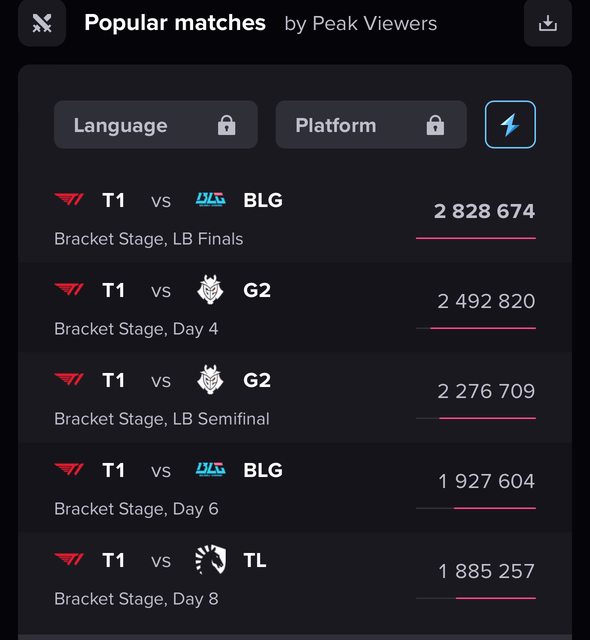This screenshot has width=590, height=640.
Task: Click the G2 logo in LB Semifinal match
Action: click(210, 380)
